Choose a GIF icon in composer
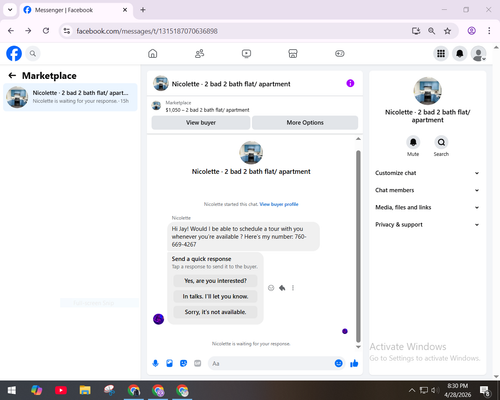500x400 pixels. [x=198, y=363]
